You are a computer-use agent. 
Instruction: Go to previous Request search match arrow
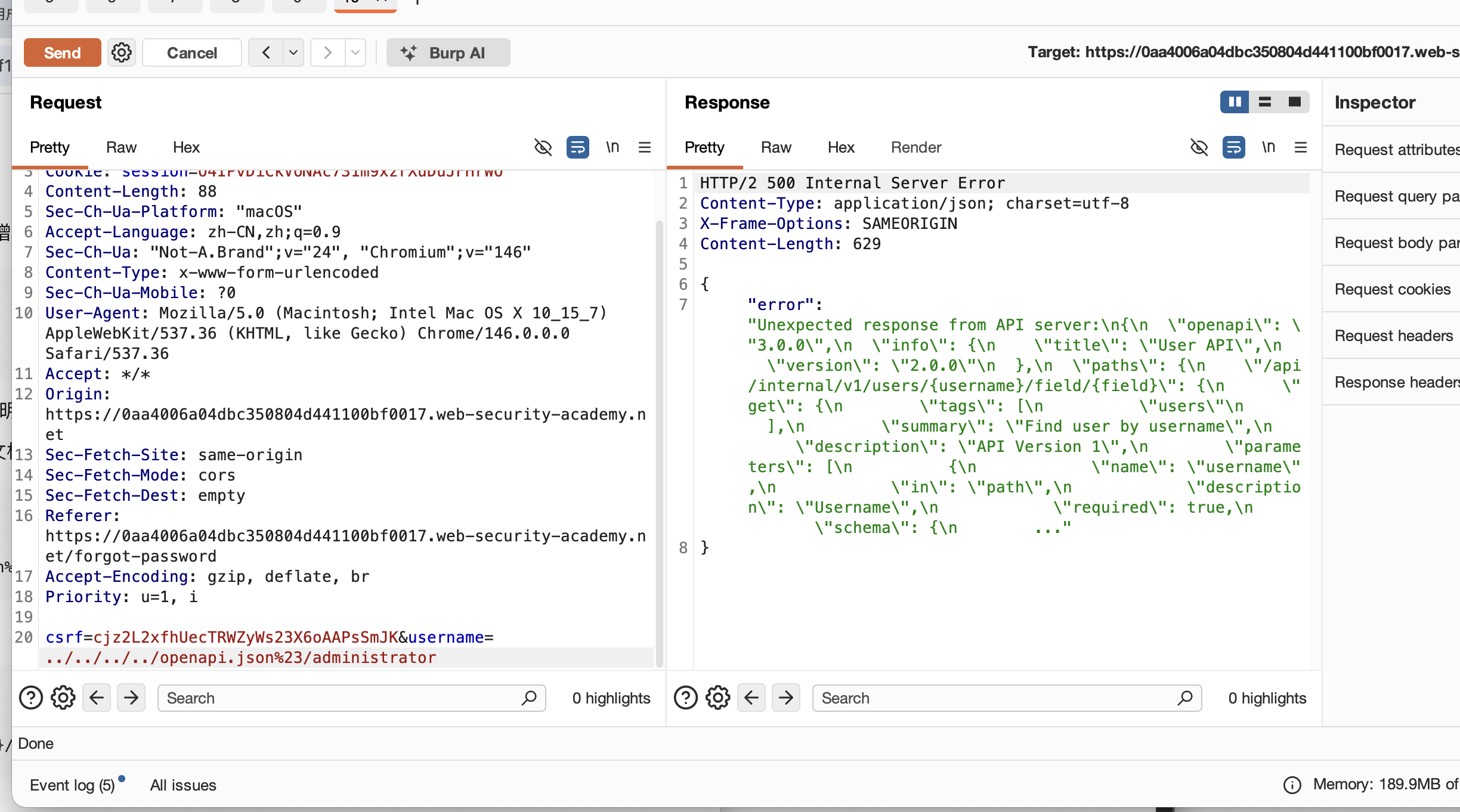97,698
